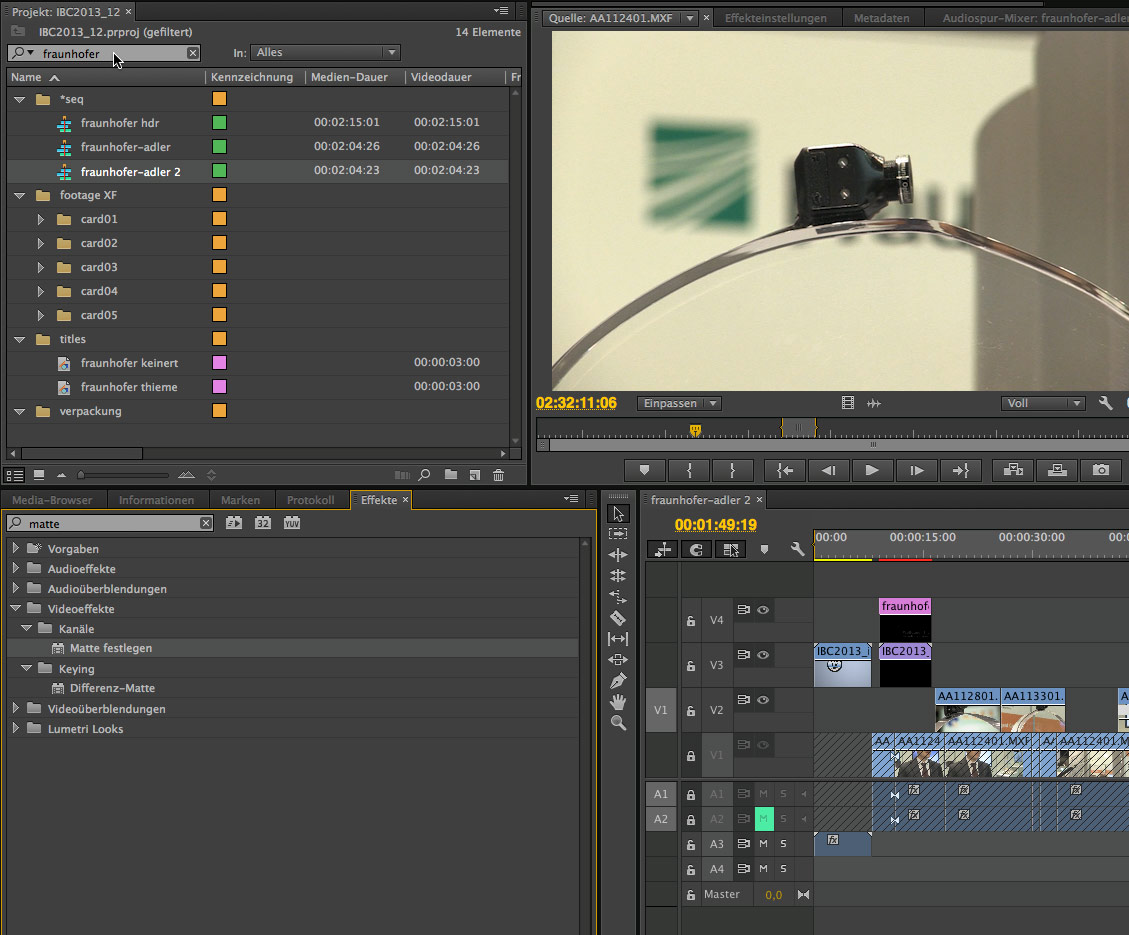Click the Insert button in source monitor
The width and height of the screenshot is (1129, 935).
(1013, 470)
